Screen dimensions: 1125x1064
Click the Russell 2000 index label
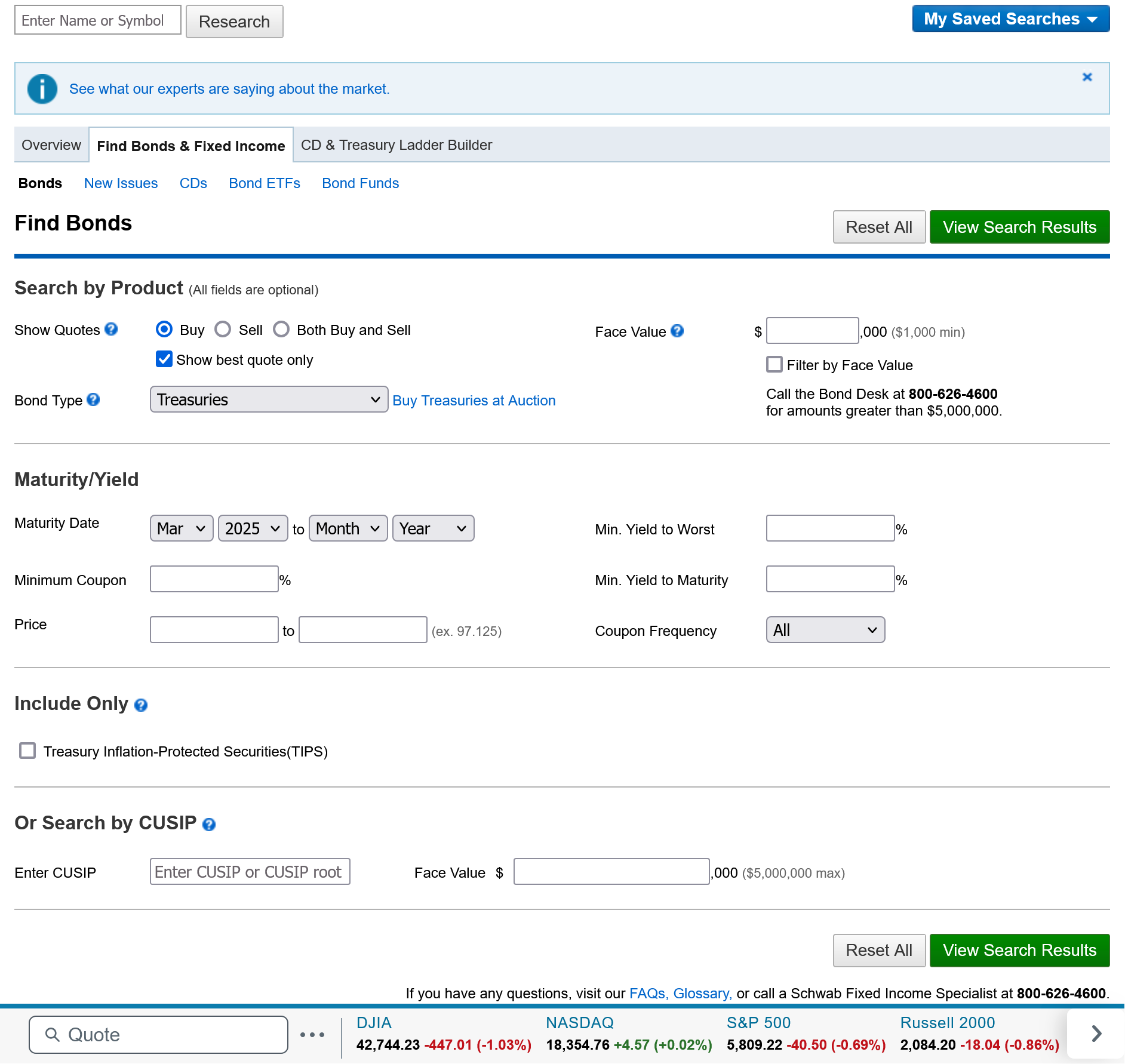[x=948, y=1023]
